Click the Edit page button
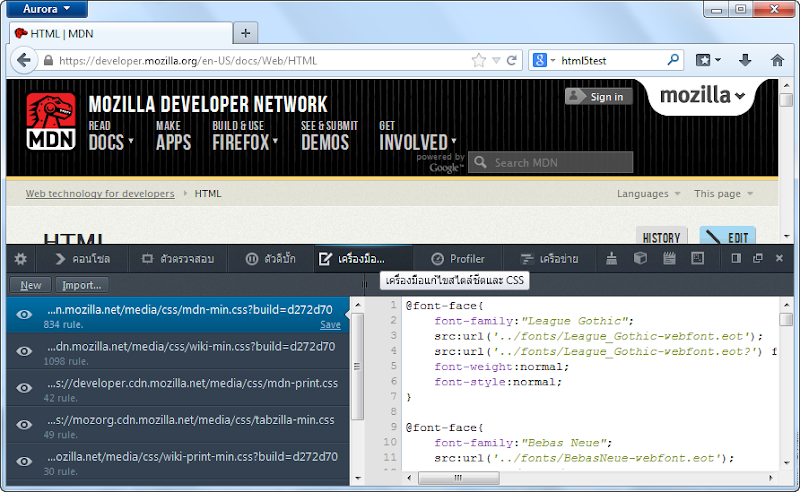Image resolution: width=800 pixels, height=492 pixels. (x=728, y=237)
